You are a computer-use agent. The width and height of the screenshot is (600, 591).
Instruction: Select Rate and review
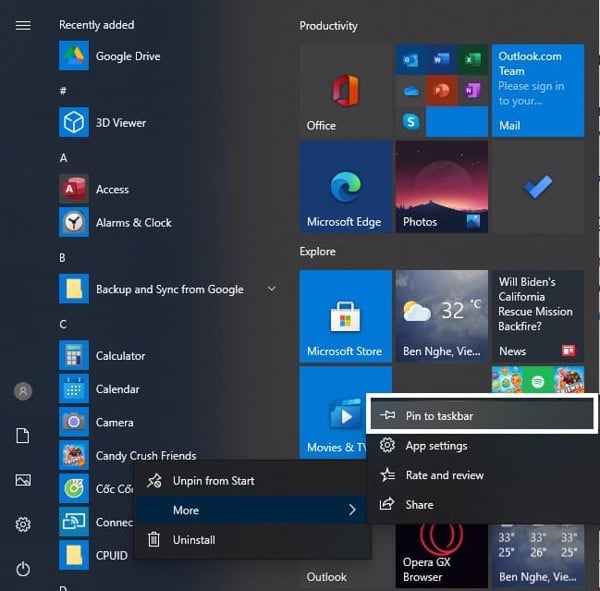(482, 475)
